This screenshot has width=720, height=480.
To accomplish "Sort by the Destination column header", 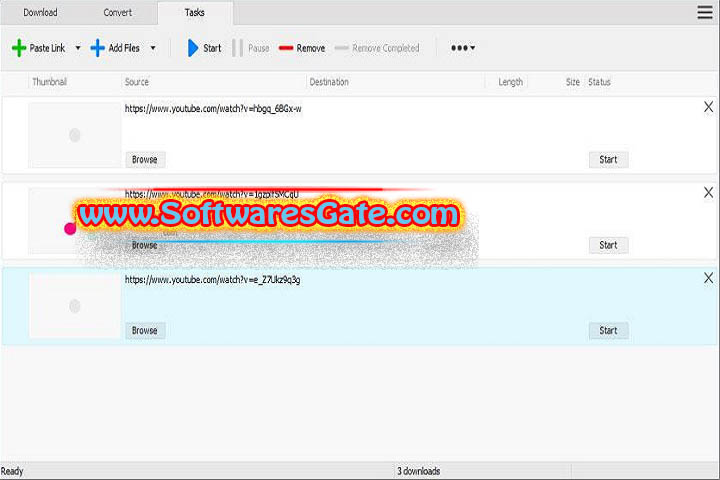I will point(329,82).
